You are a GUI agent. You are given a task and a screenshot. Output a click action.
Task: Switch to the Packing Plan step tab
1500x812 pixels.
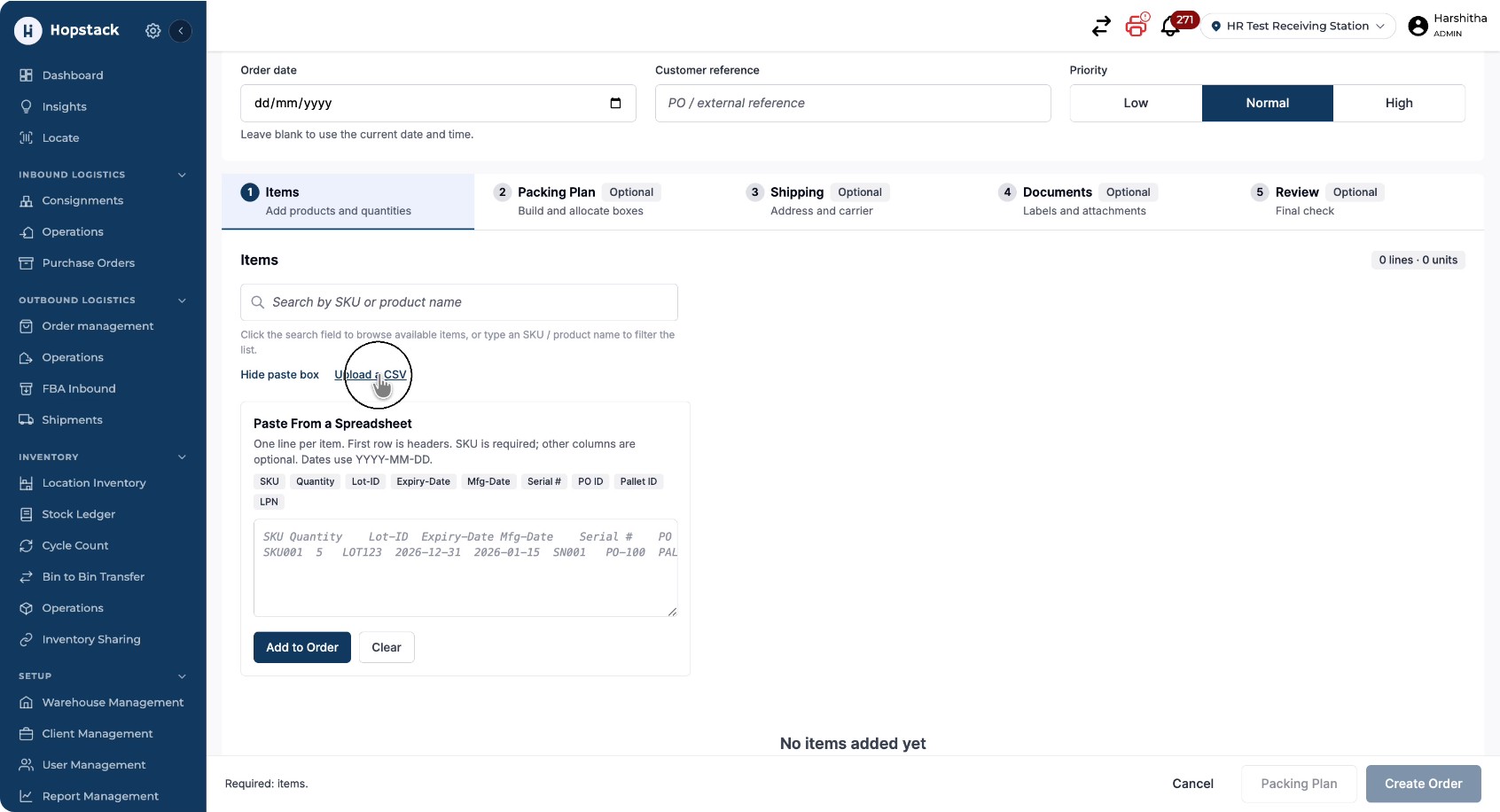600,201
